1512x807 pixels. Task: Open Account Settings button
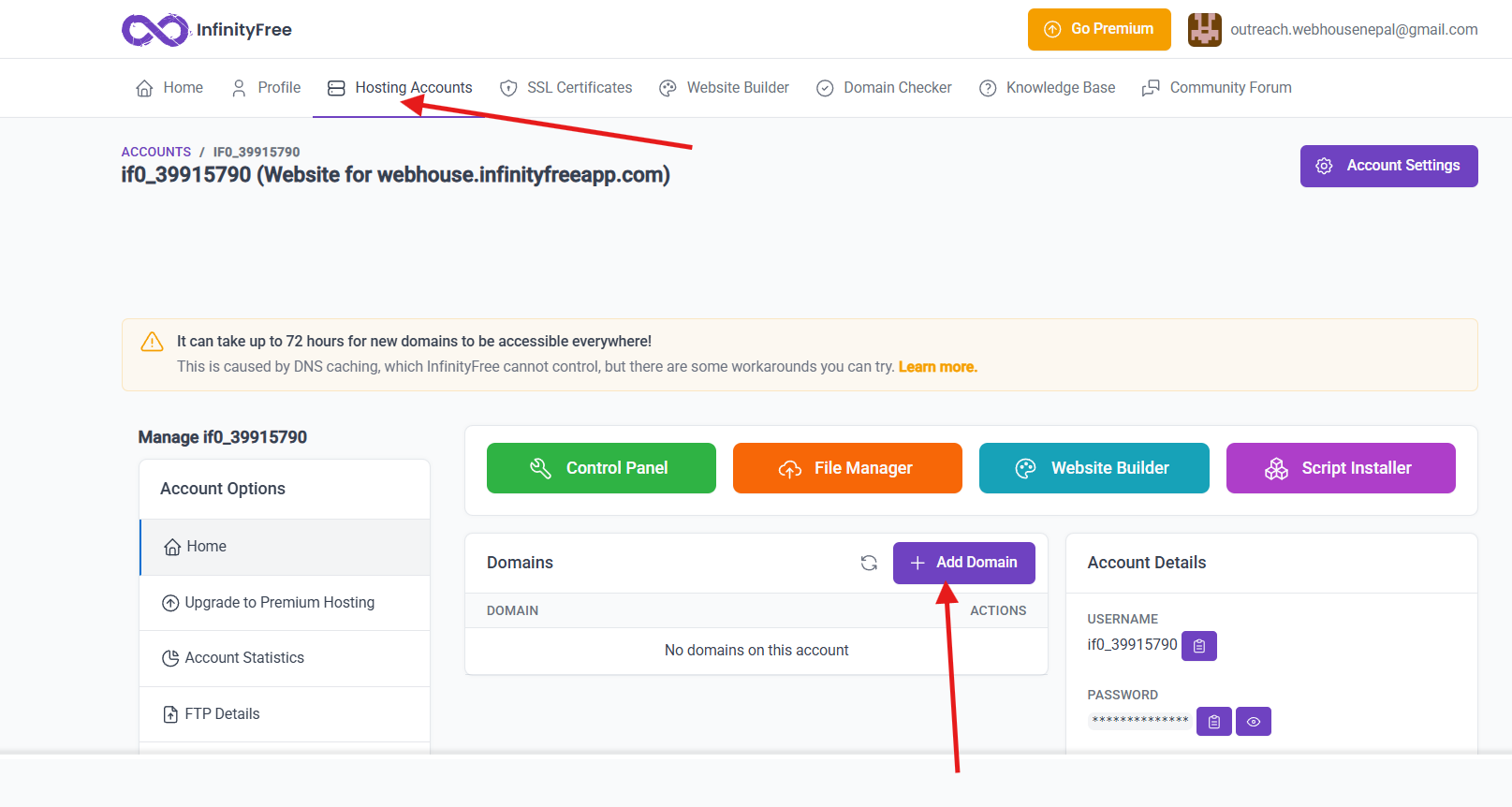[x=1389, y=166]
